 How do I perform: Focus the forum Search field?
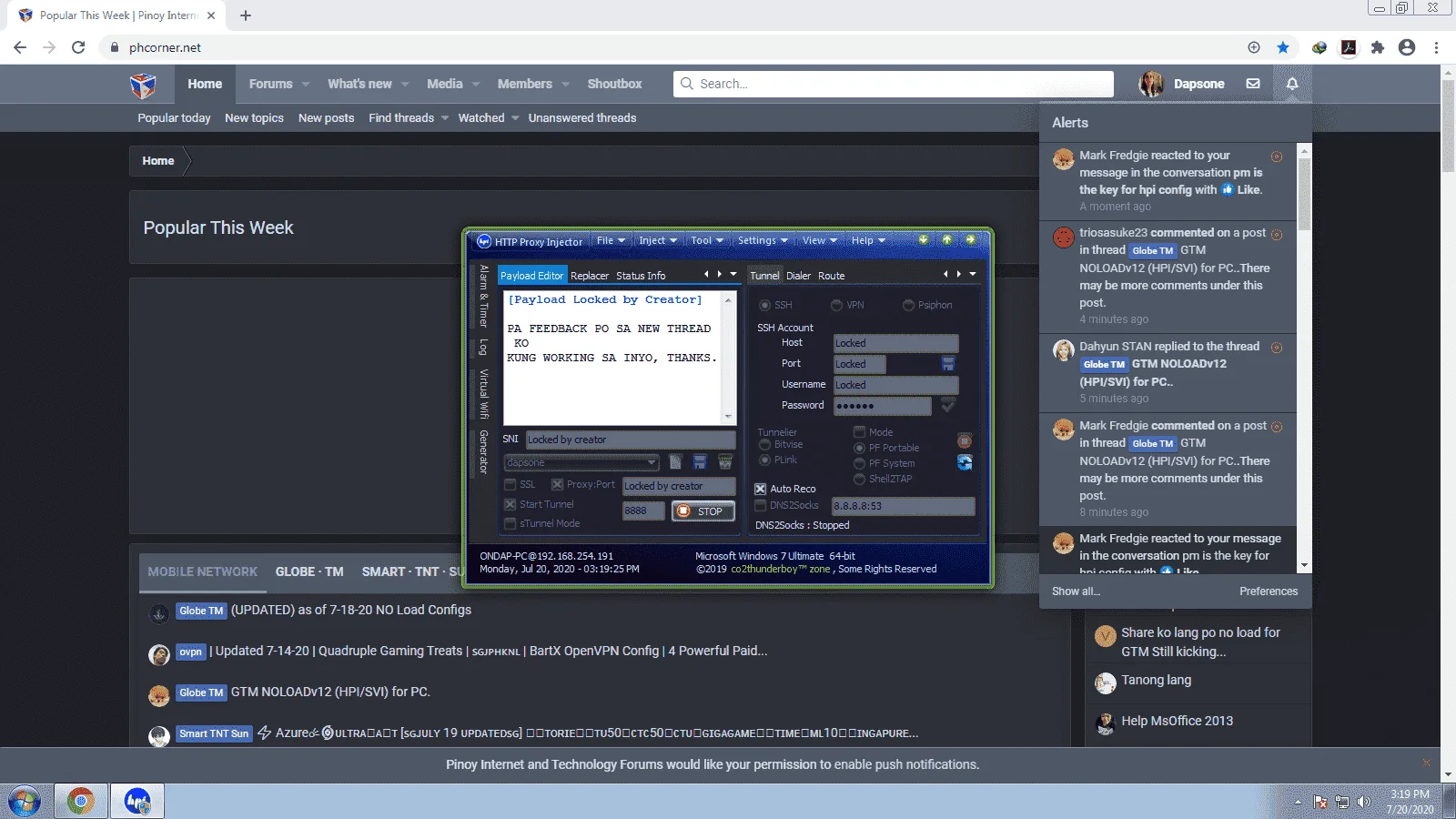click(x=894, y=84)
